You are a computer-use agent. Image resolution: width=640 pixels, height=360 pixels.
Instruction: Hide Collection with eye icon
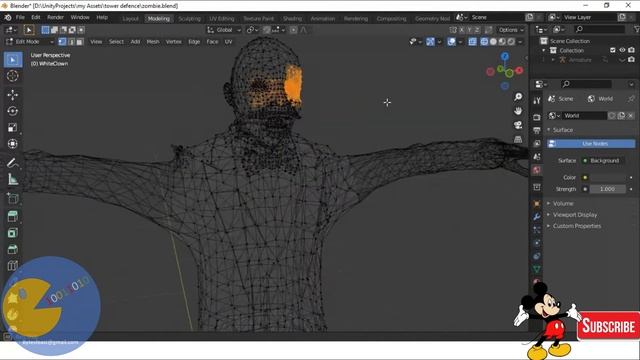[622, 50]
